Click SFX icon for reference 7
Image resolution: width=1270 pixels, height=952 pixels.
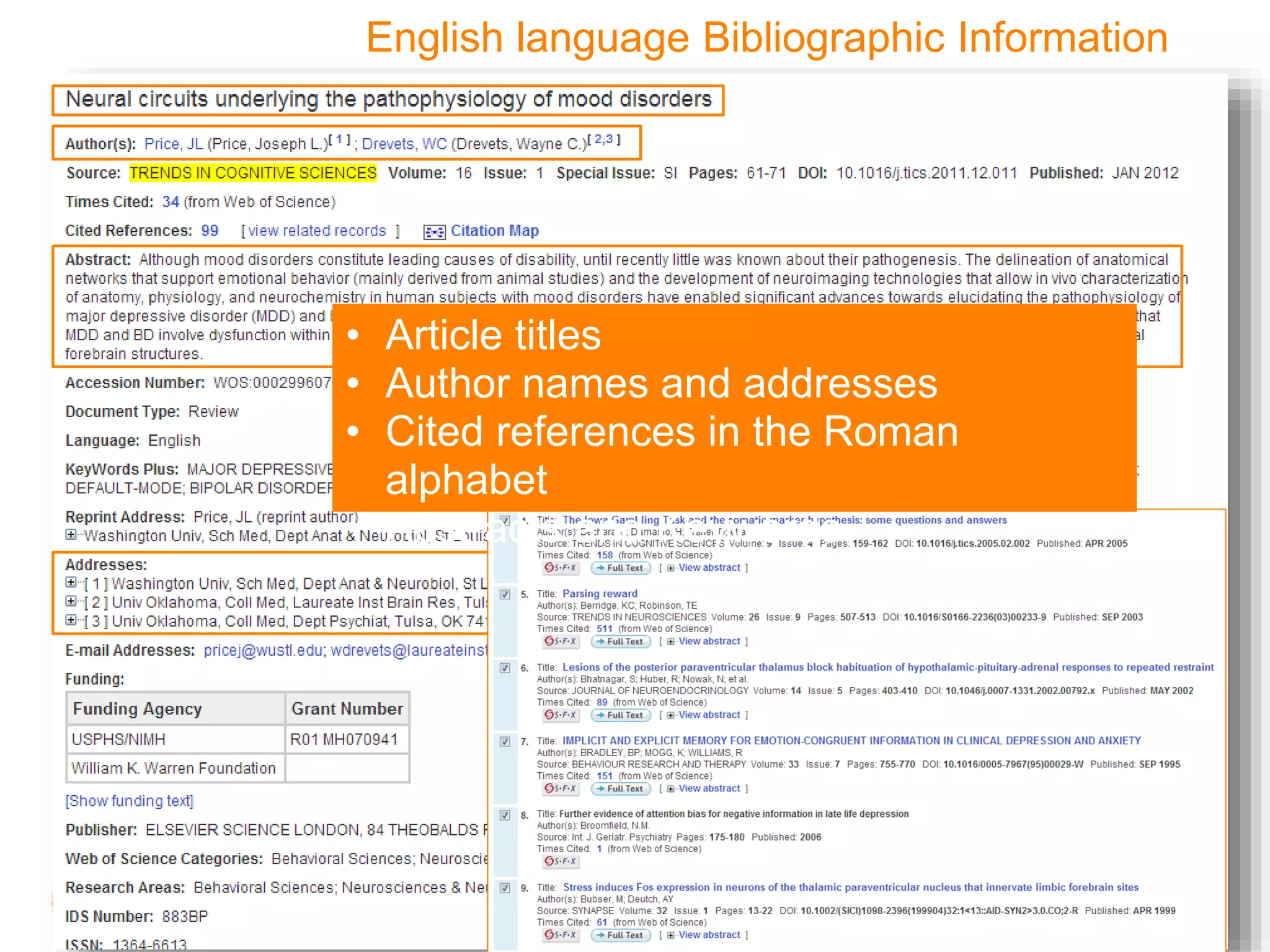[x=561, y=788]
